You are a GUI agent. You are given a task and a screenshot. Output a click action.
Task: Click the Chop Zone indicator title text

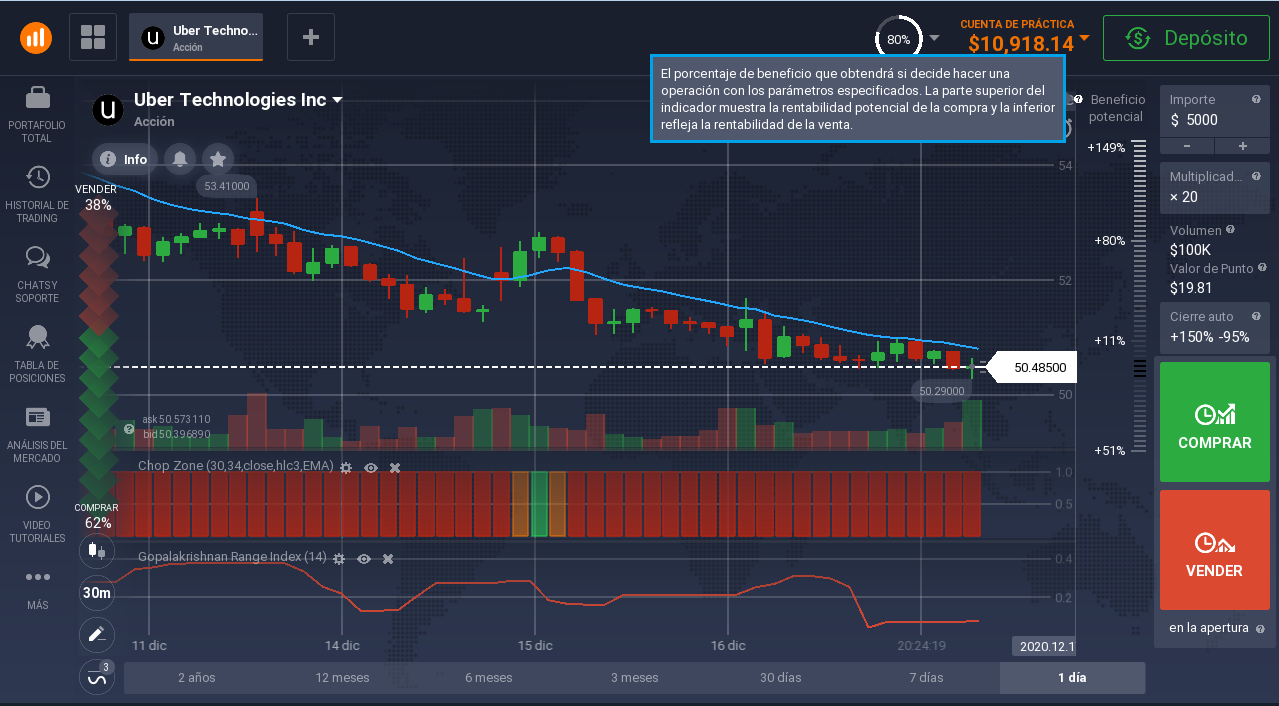[x=235, y=466]
